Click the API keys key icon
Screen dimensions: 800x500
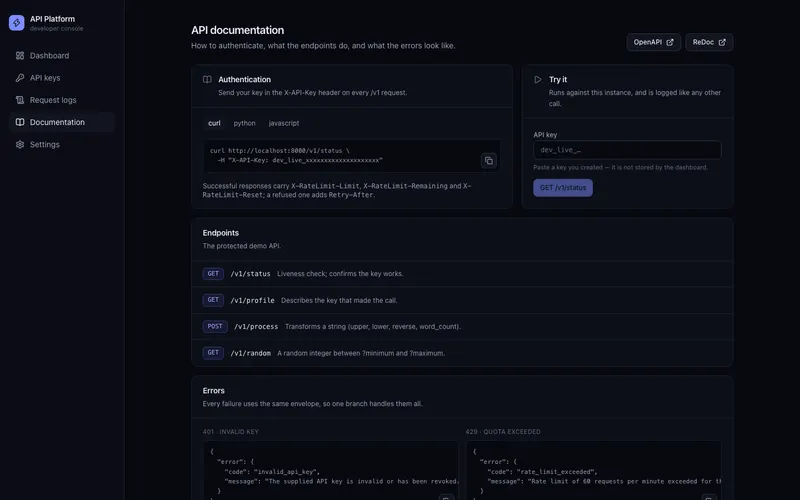click(20, 78)
